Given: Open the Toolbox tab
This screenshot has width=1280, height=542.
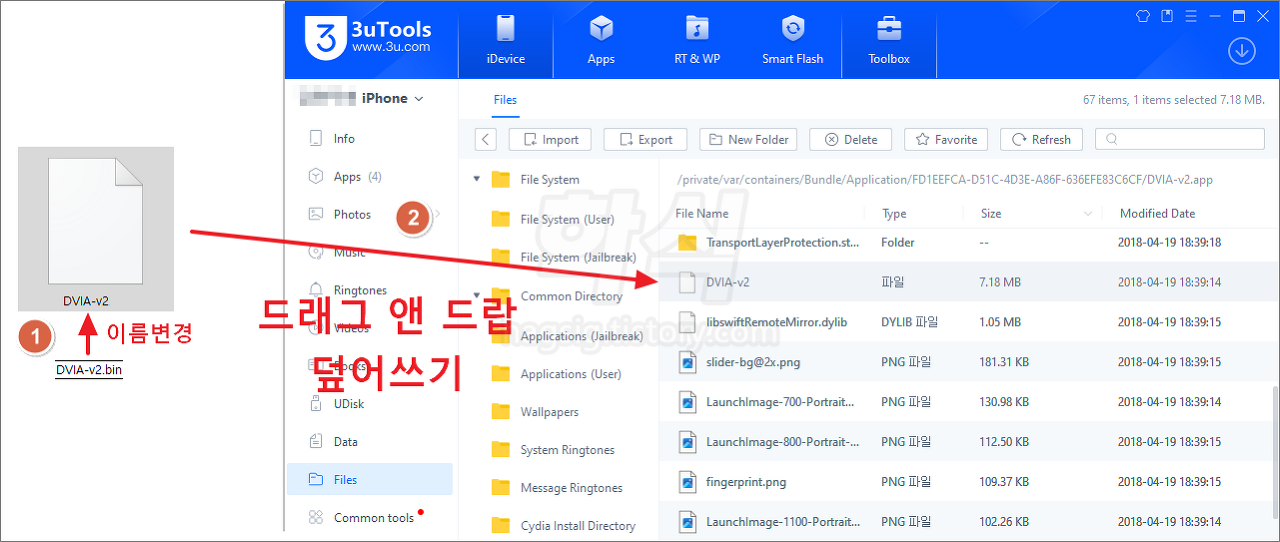Looking at the screenshot, I should tap(889, 40).
